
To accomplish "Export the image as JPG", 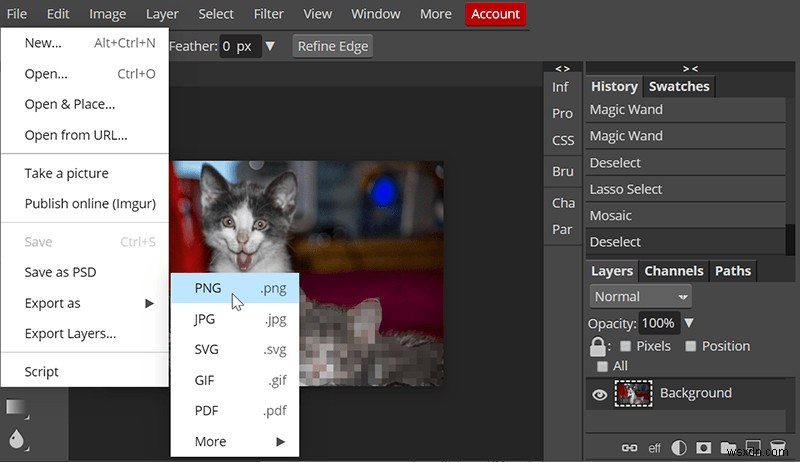I will click(x=235, y=319).
